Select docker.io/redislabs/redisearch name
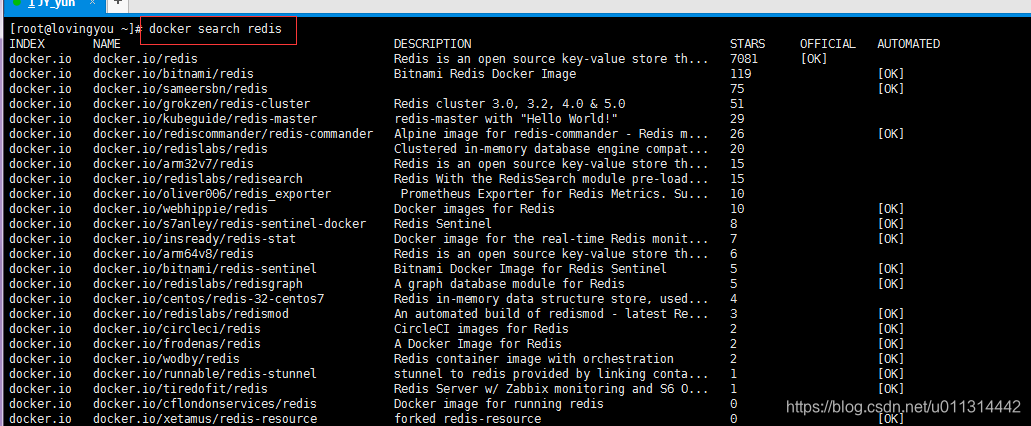 coord(198,179)
